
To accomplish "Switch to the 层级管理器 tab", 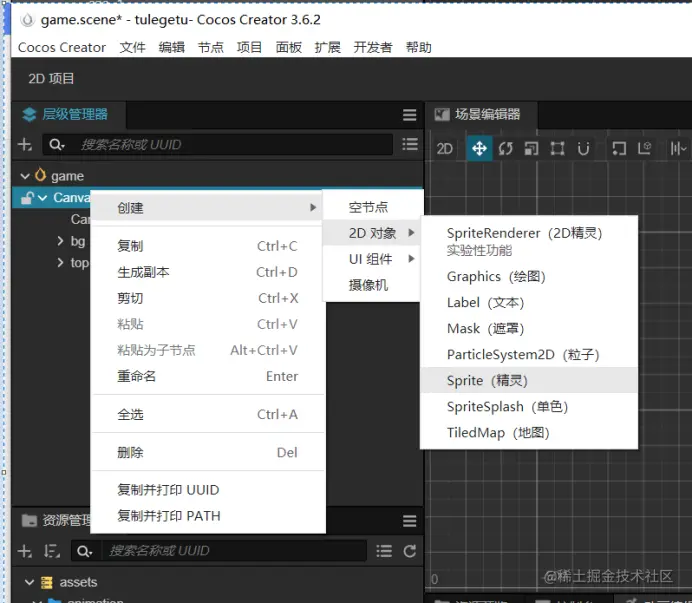I will point(69,115).
